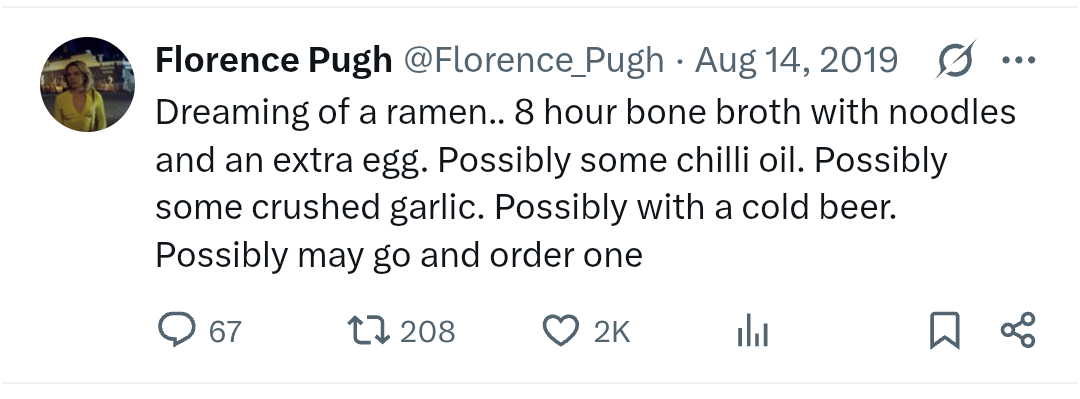Open the reply speech bubble icon
1080x399 pixels.
tap(177, 329)
